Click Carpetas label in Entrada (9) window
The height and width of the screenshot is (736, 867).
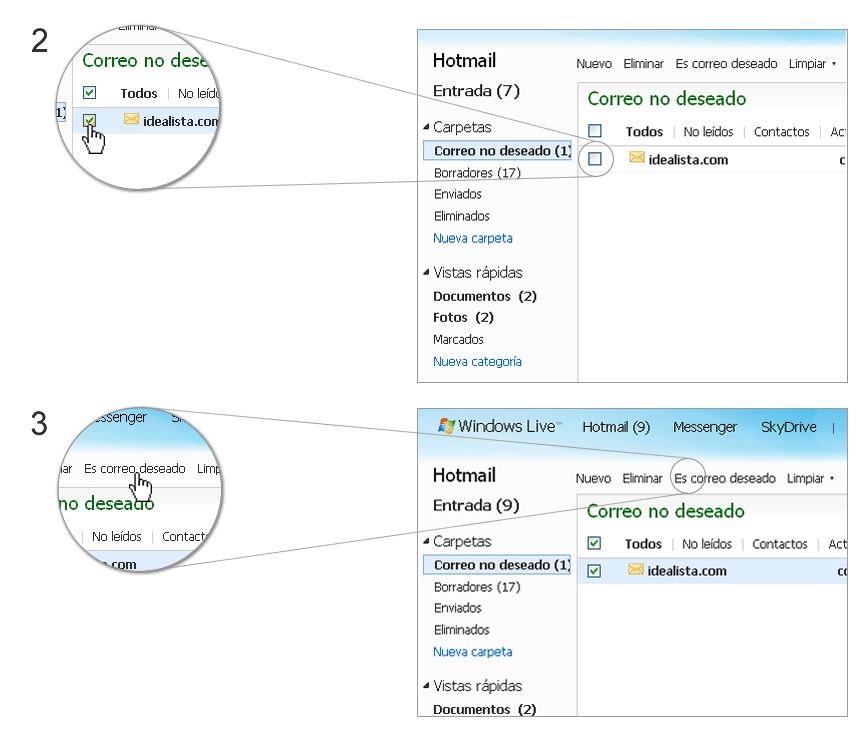pos(462,541)
